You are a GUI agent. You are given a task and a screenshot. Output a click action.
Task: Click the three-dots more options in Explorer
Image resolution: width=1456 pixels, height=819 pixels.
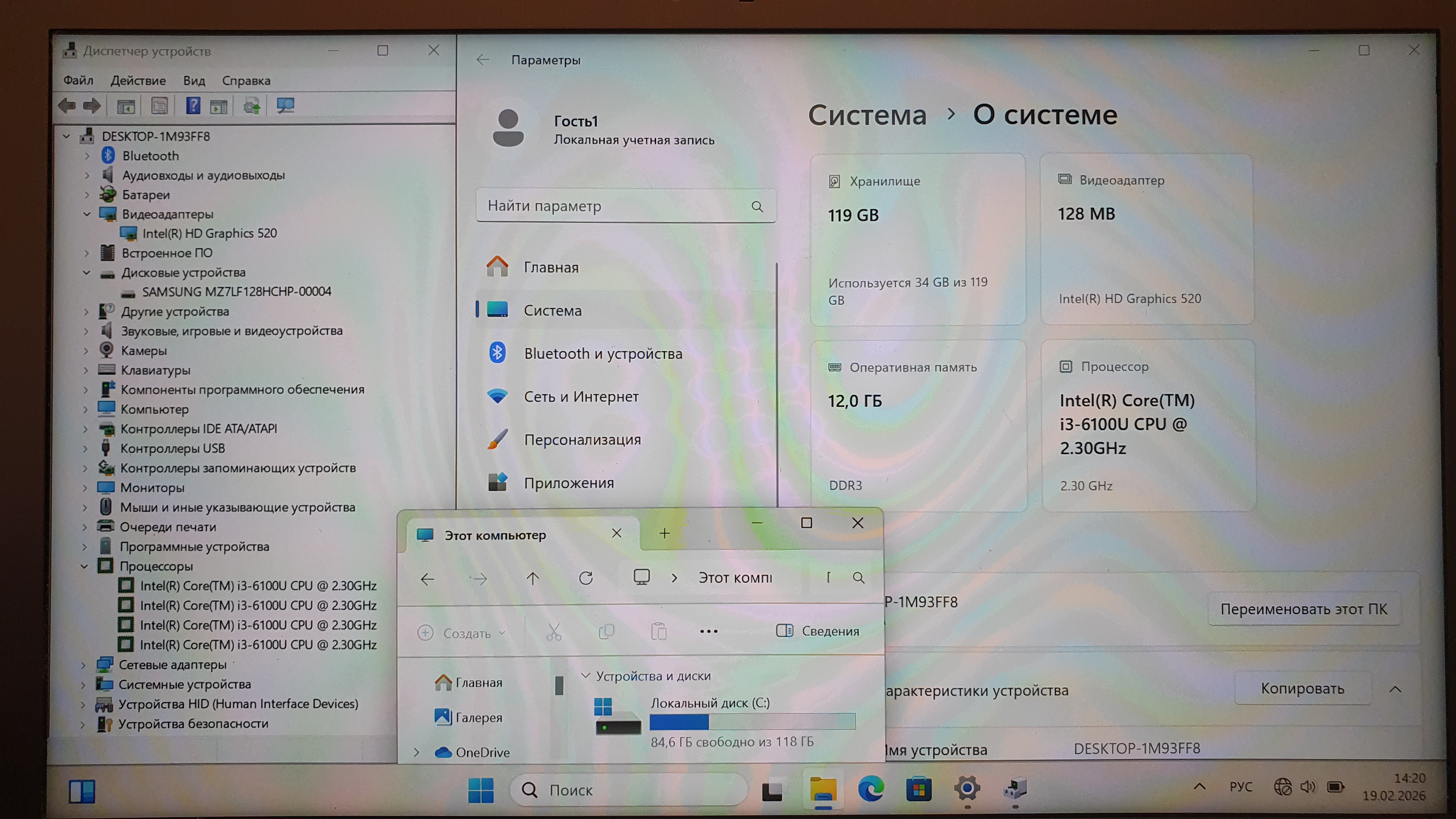pyautogui.click(x=708, y=631)
